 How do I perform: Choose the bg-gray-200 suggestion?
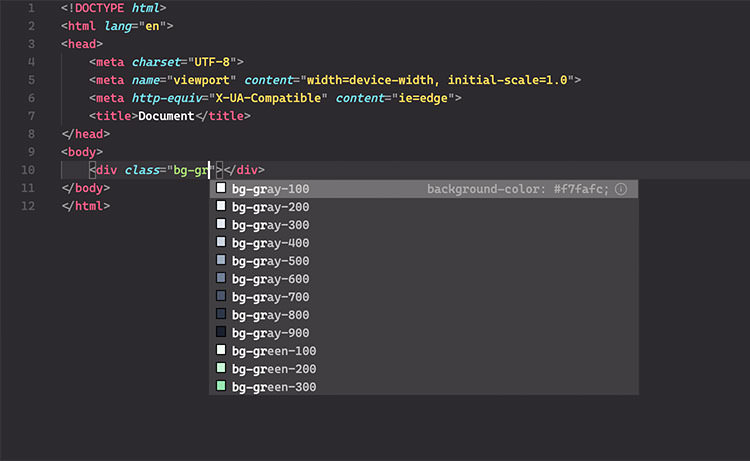click(424, 207)
